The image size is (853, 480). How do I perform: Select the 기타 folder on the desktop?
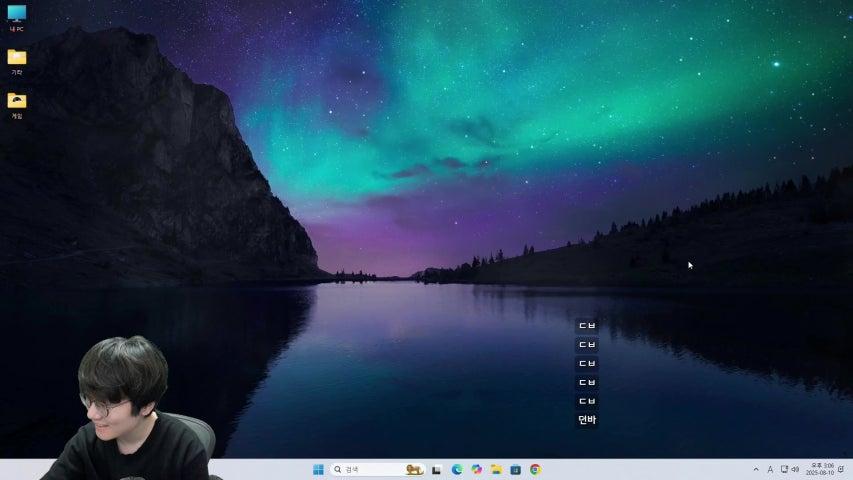(x=17, y=61)
